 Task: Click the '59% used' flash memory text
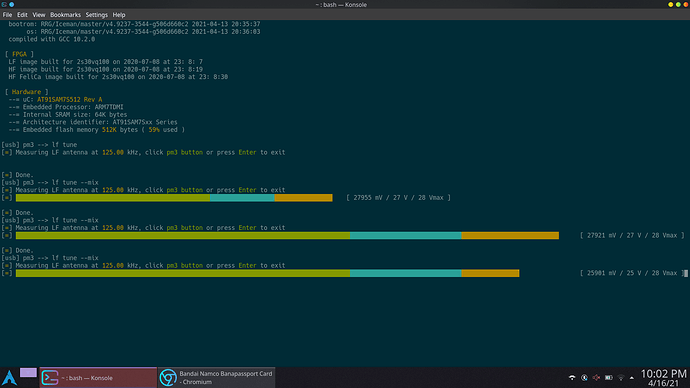coord(163,130)
